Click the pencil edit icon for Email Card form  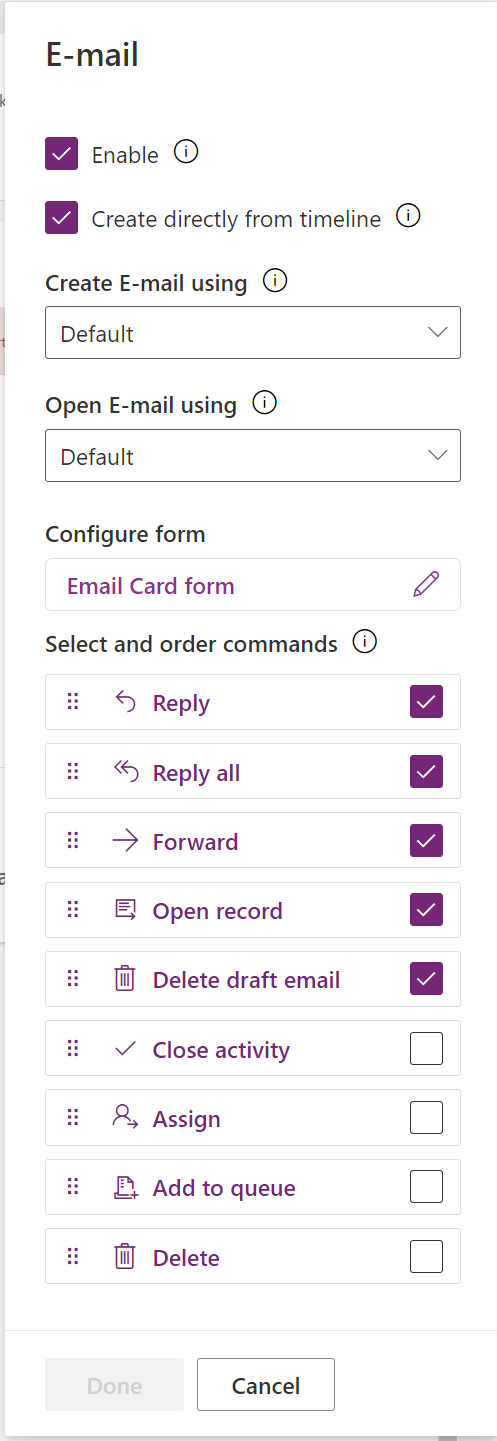(426, 585)
